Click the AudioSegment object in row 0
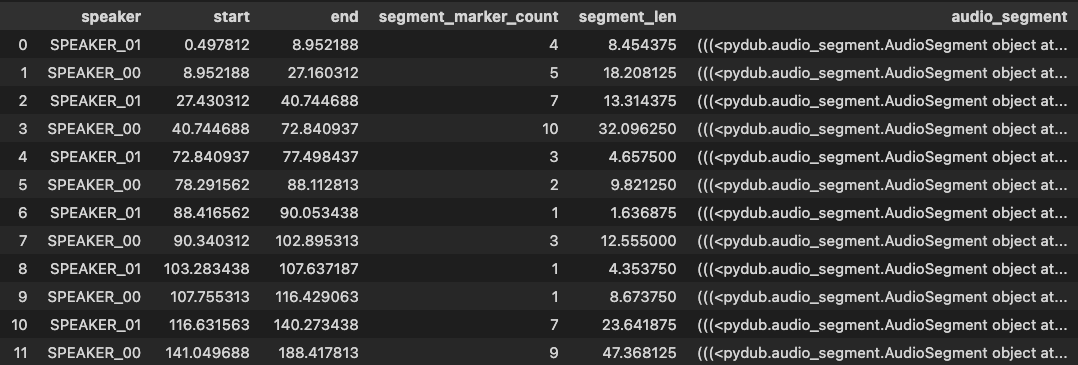 883,45
